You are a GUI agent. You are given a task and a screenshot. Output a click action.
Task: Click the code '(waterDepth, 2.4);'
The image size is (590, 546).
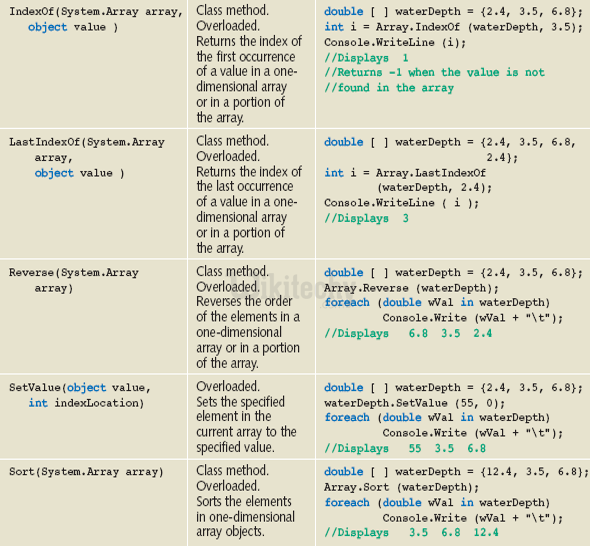[x=434, y=187]
